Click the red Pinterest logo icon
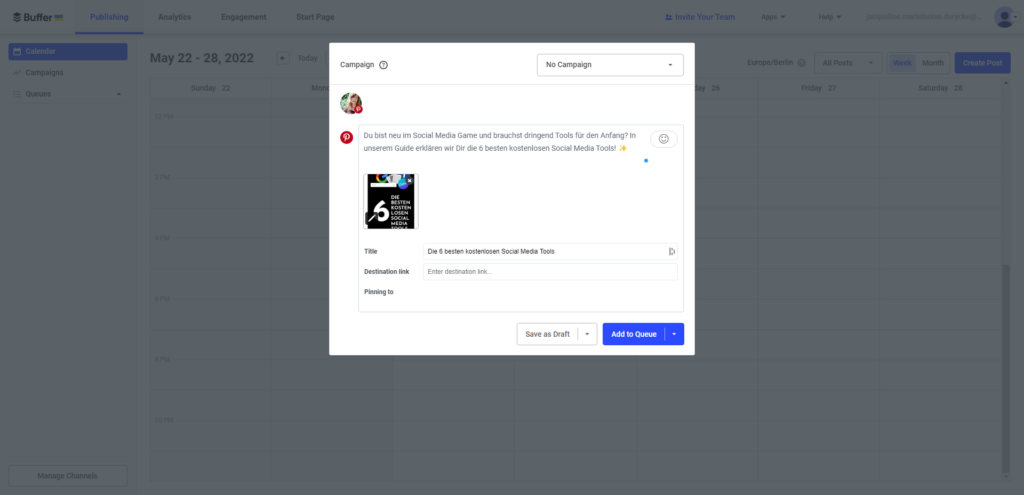 (346, 137)
